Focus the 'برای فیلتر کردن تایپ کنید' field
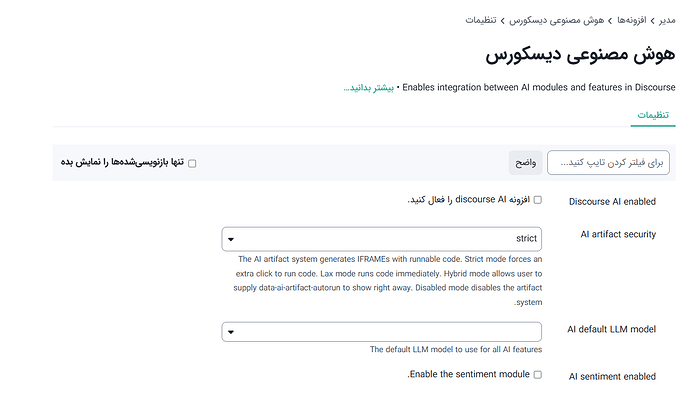The image size is (689, 393). coord(608,163)
